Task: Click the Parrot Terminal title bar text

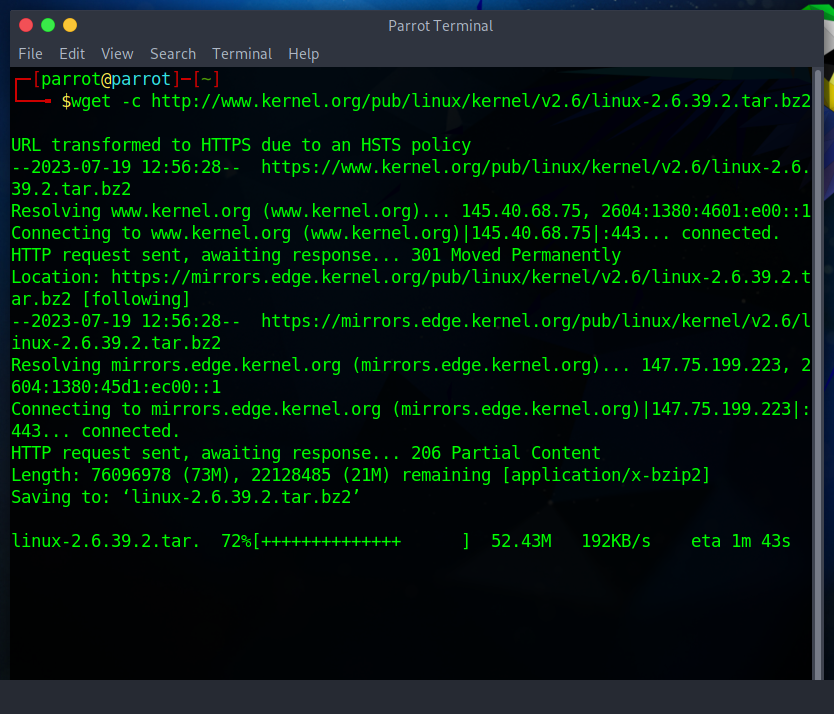Action: click(x=440, y=26)
